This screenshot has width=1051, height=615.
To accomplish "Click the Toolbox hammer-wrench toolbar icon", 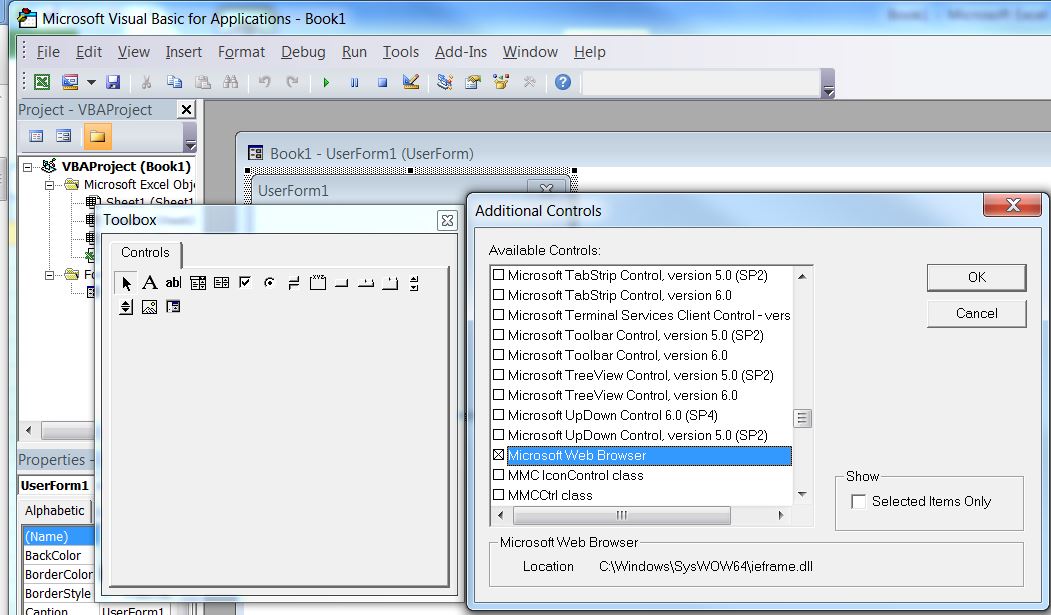I will click(x=530, y=82).
